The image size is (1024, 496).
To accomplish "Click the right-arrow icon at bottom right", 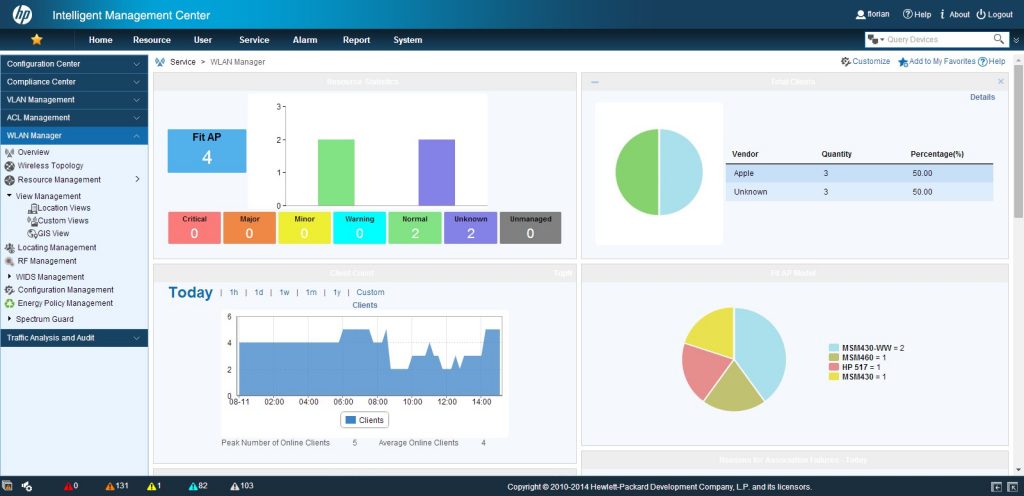I will [x=1014, y=487].
